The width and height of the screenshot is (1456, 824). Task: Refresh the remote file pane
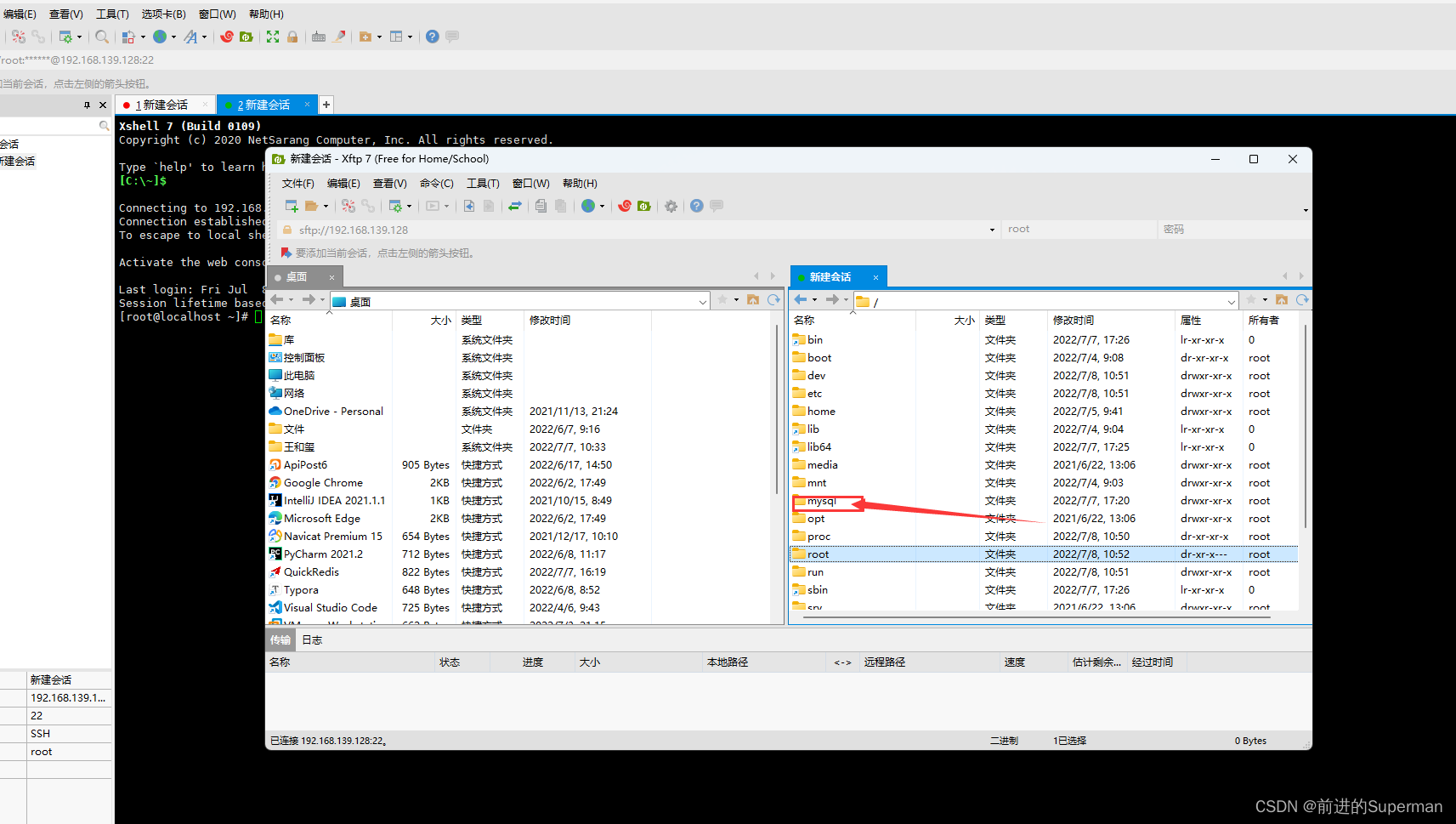1302,299
